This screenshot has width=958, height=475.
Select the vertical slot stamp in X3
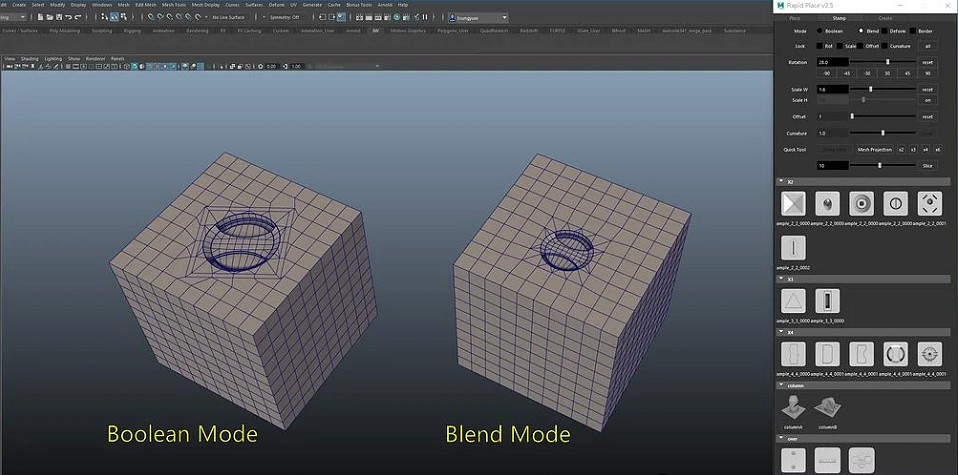(827, 300)
